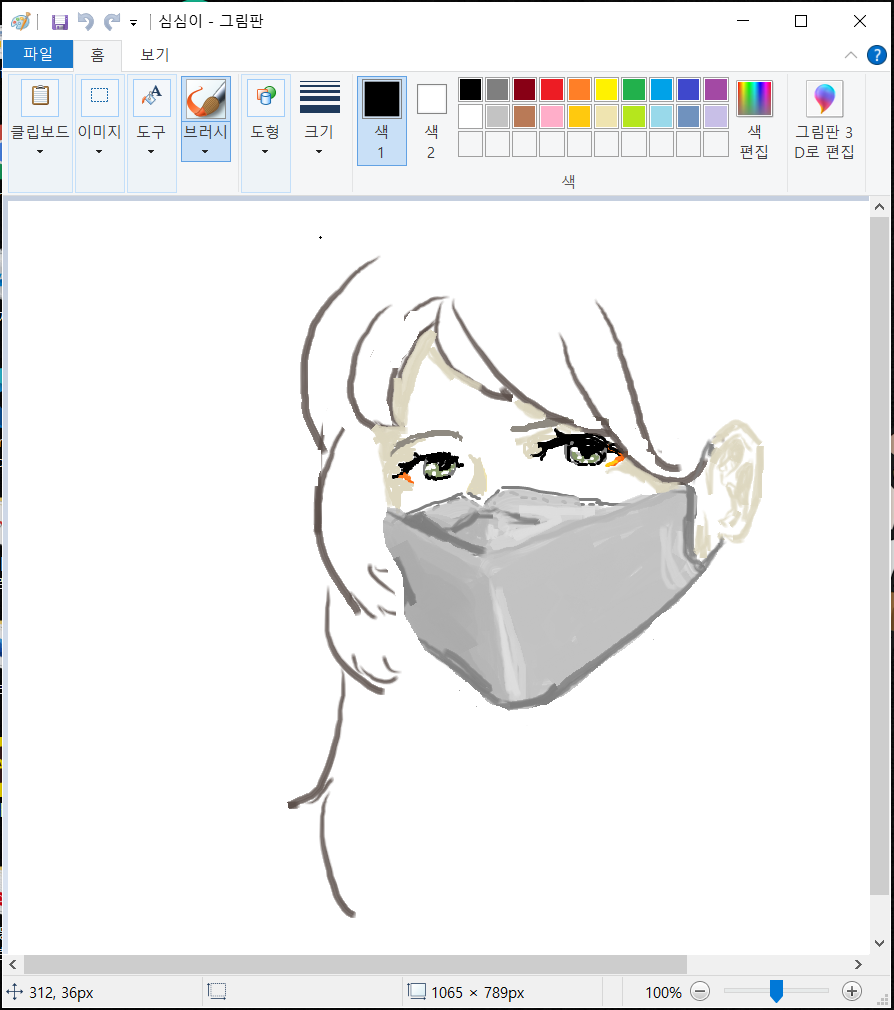
Task: Pick the purple color swatch
Action: [x=716, y=90]
